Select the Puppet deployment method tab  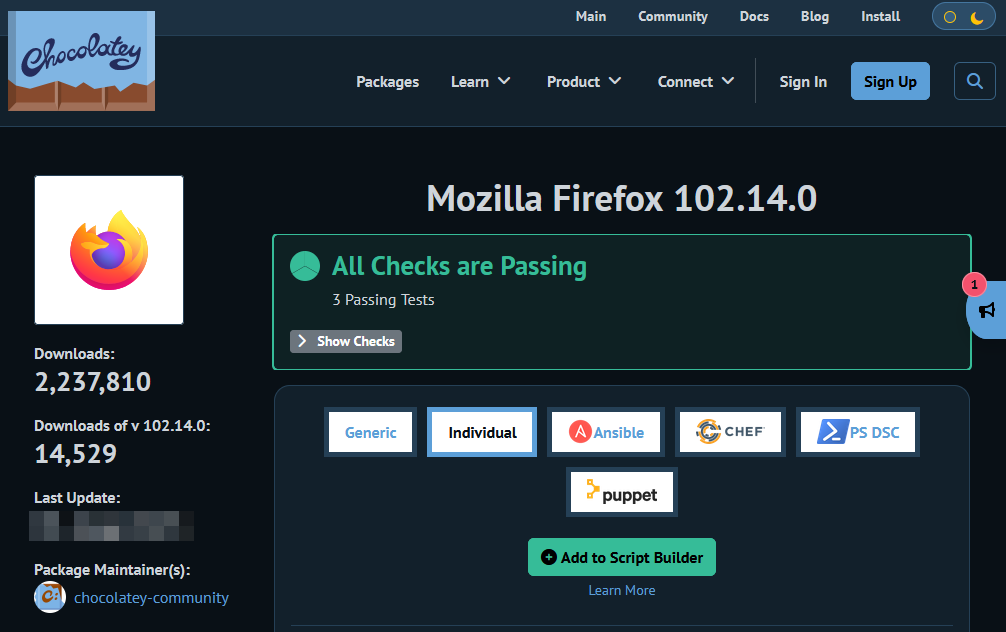[x=622, y=493]
